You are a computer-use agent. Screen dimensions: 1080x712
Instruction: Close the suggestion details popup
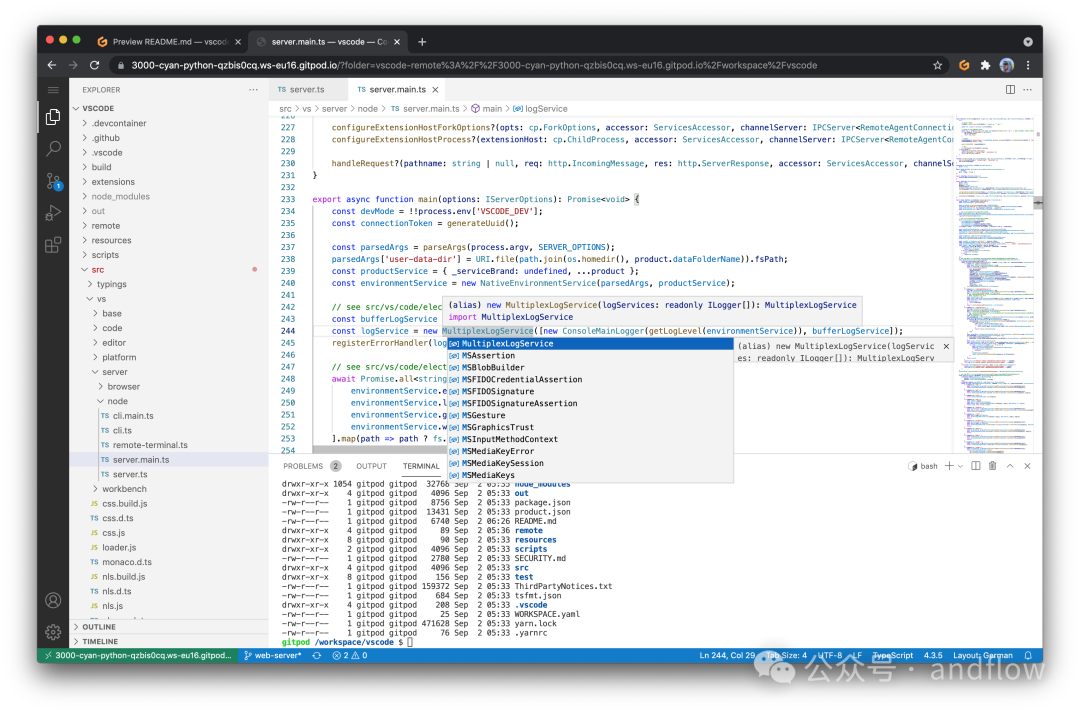point(946,346)
